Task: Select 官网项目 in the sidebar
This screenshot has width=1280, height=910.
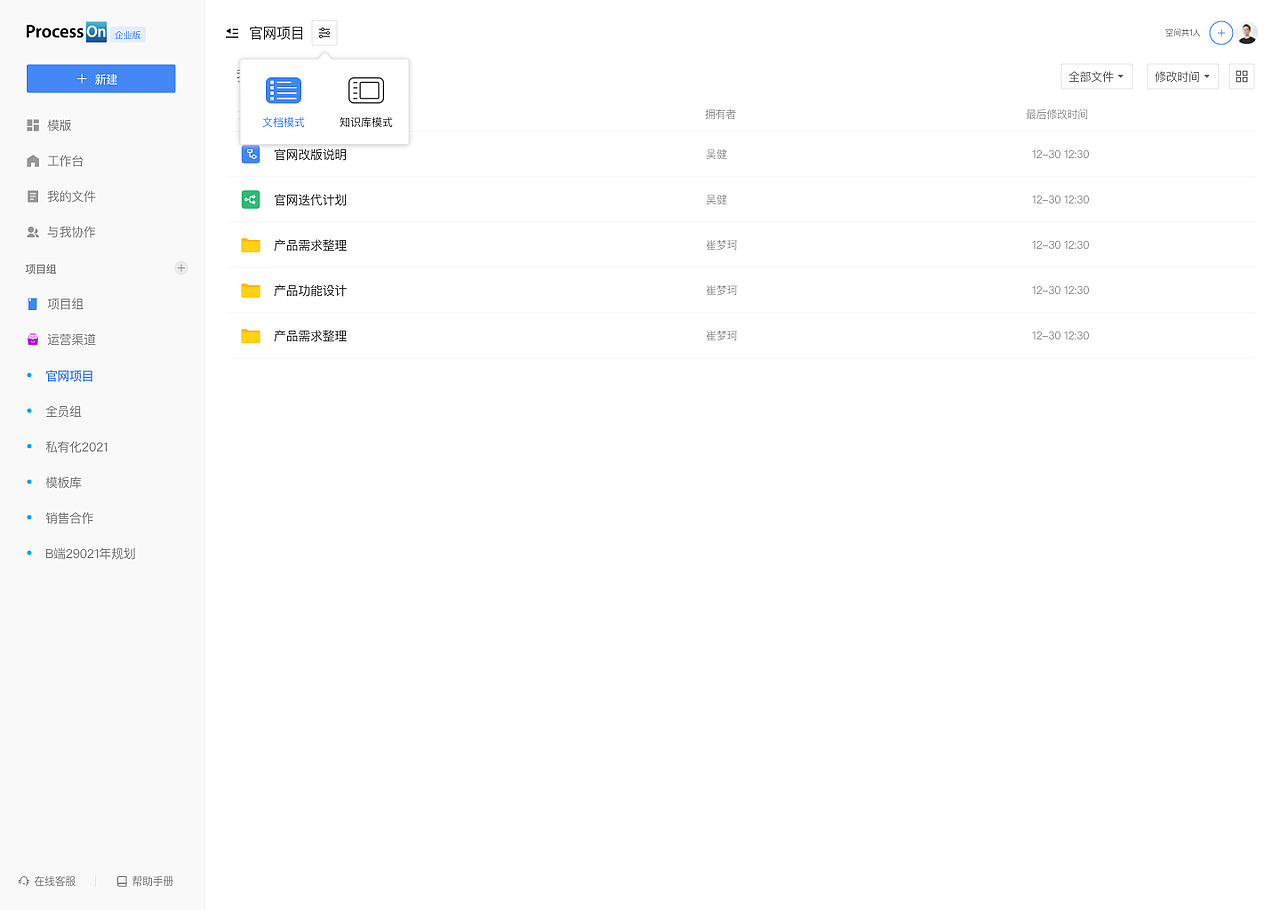Action: click(70, 376)
